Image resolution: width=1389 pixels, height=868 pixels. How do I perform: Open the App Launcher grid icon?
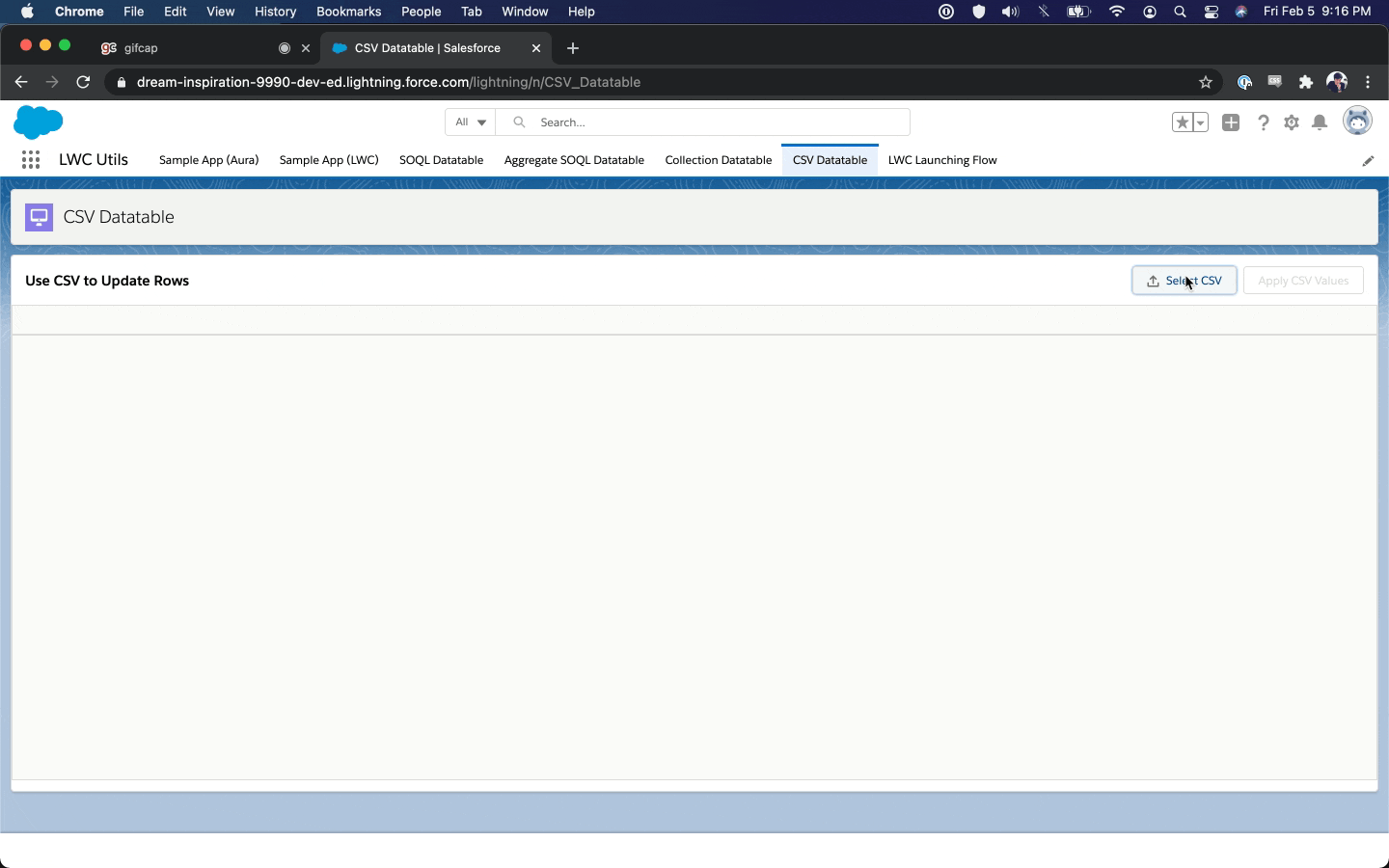[x=30, y=160]
